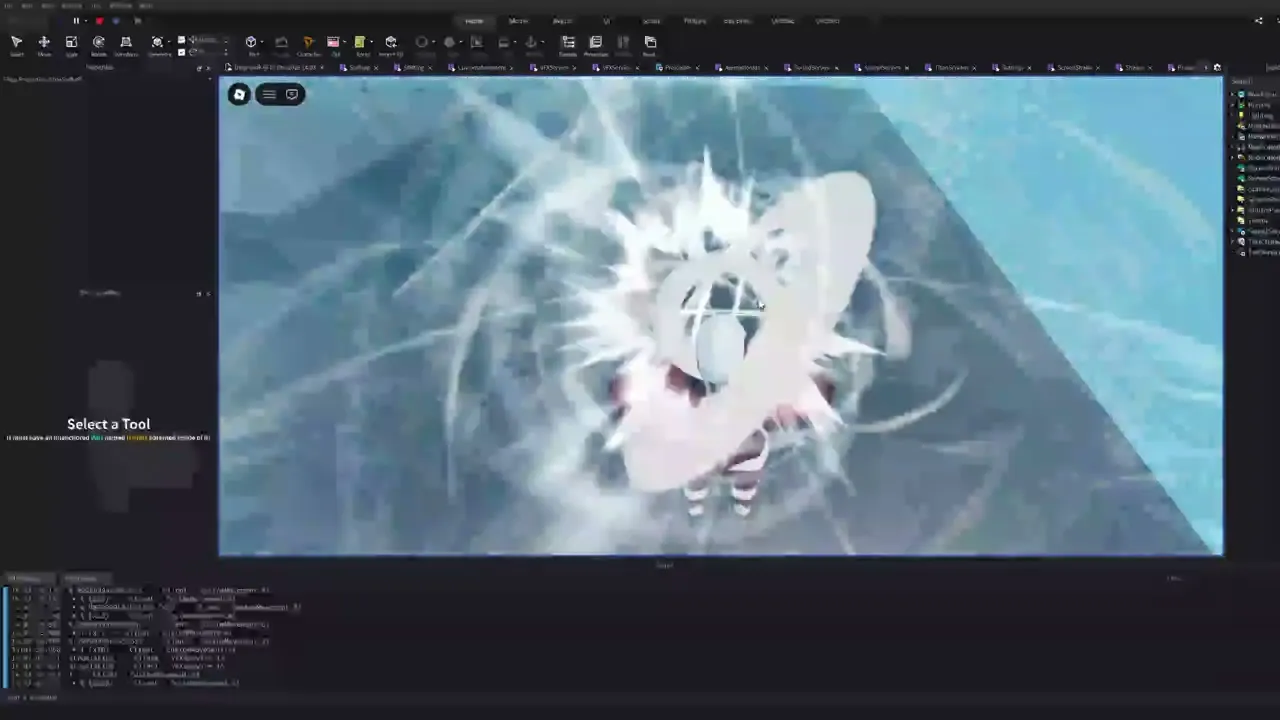Image resolution: width=1280 pixels, height=720 pixels.
Task: Open the Script dropdown arrow
Action: tap(371, 42)
